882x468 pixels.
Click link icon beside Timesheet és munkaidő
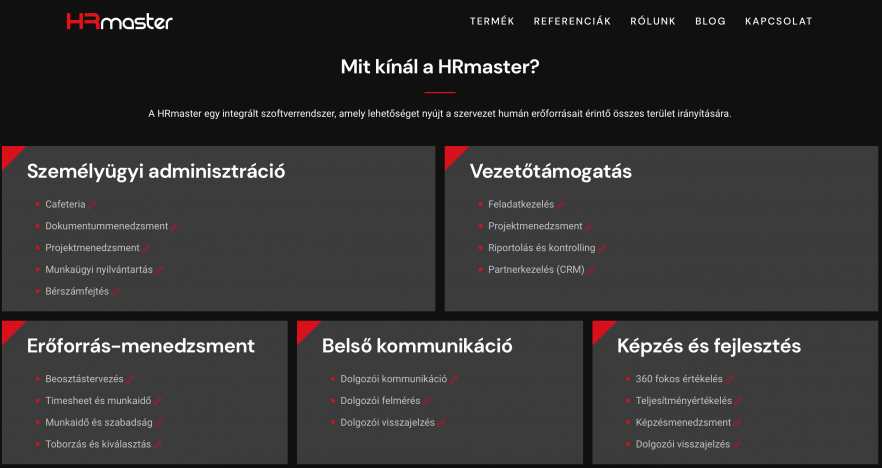[158, 402]
